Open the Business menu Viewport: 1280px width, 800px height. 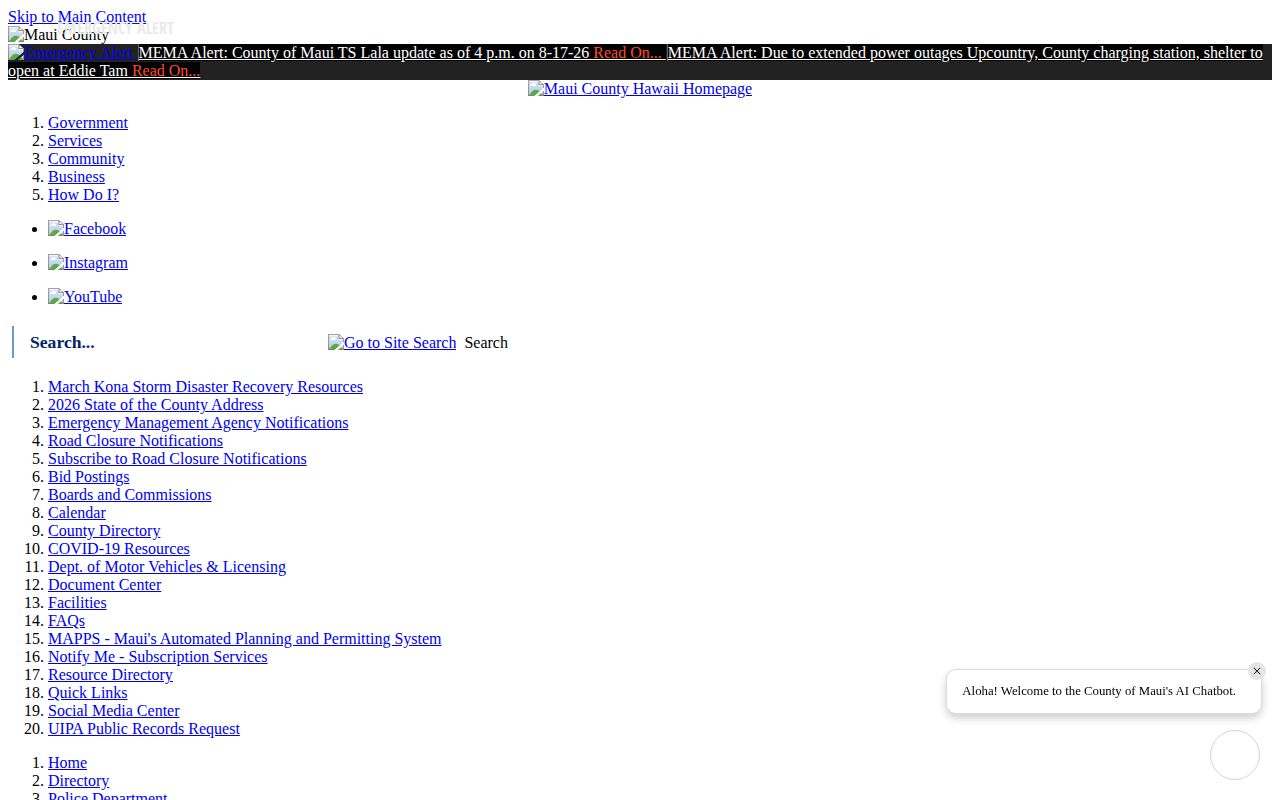[76, 177]
